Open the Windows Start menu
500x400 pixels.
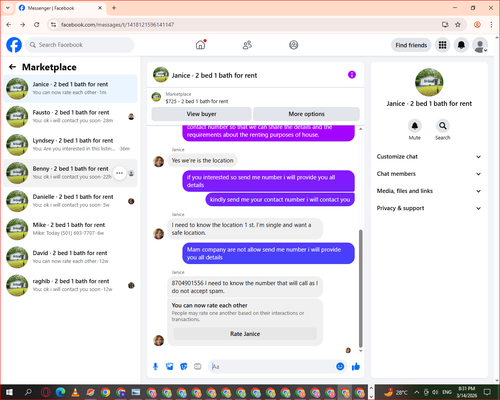(9, 392)
